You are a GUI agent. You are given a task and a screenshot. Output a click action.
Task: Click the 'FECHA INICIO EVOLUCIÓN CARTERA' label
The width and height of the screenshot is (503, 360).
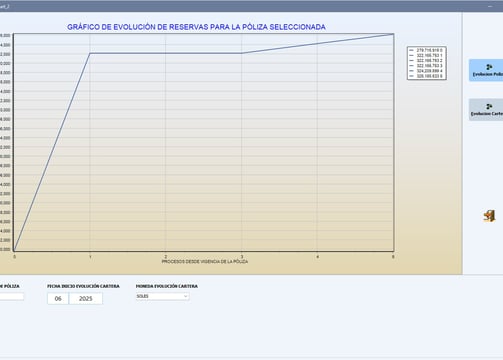tap(83, 286)
